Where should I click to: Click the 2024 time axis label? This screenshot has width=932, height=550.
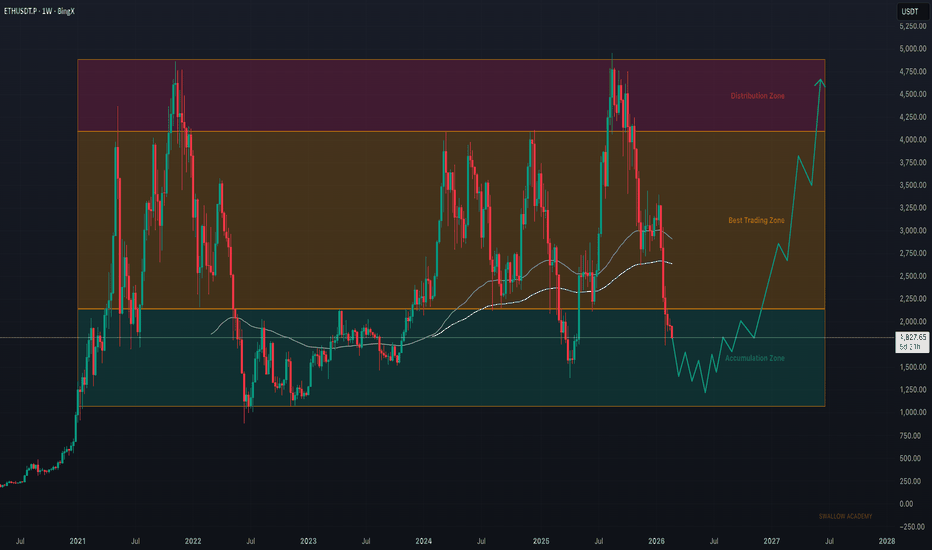pyautogui.click(x=424, y=541)
